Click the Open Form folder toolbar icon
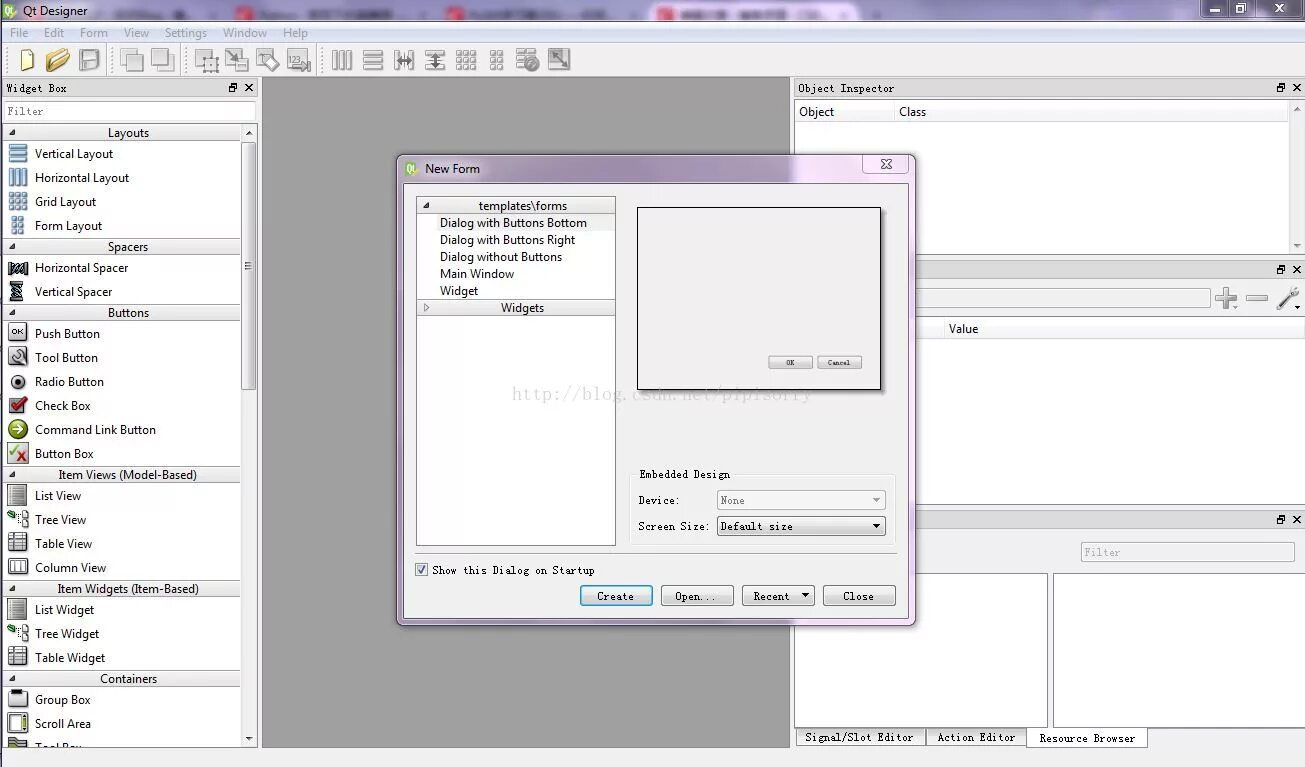This screenshot has height=767, width=1305. point(58,60)
